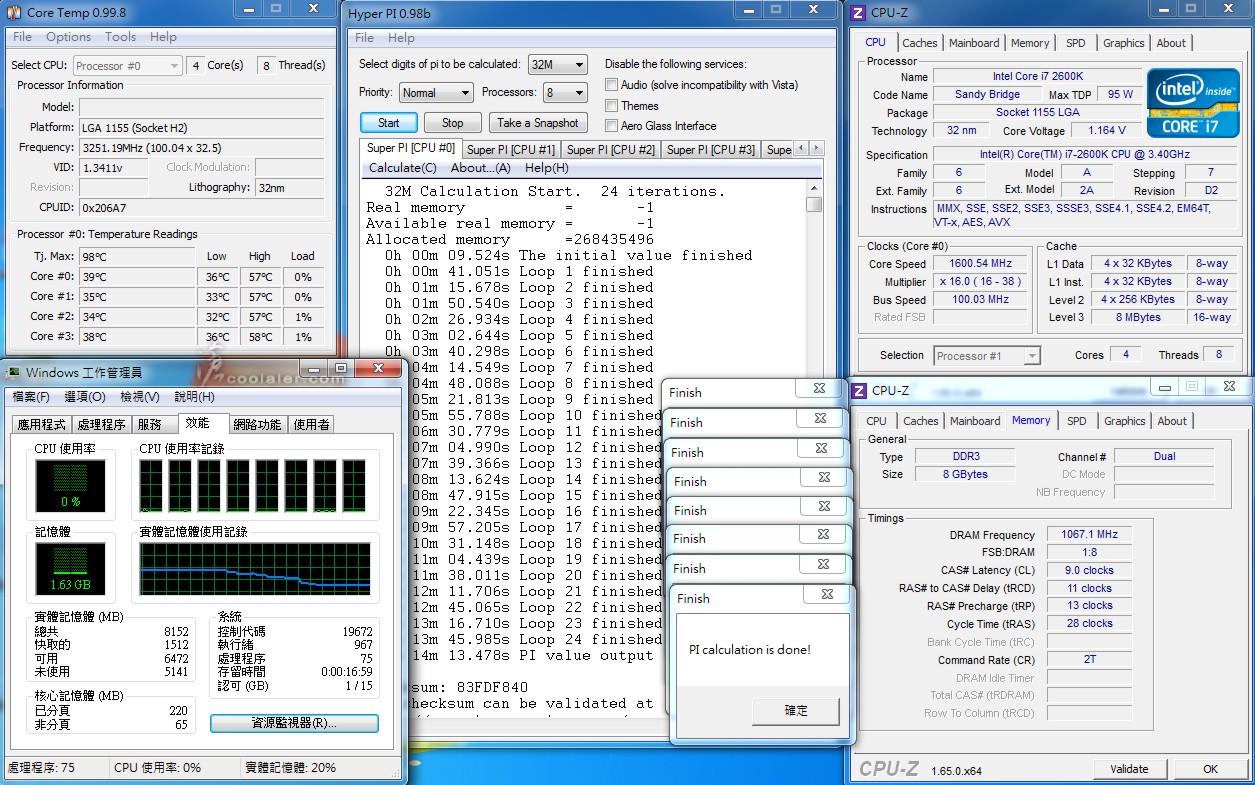Viewport: 1255px width, 785px height.
Task: Click the 記憶體 gauge showing 1.63 GB
Action: coord(71,570)
